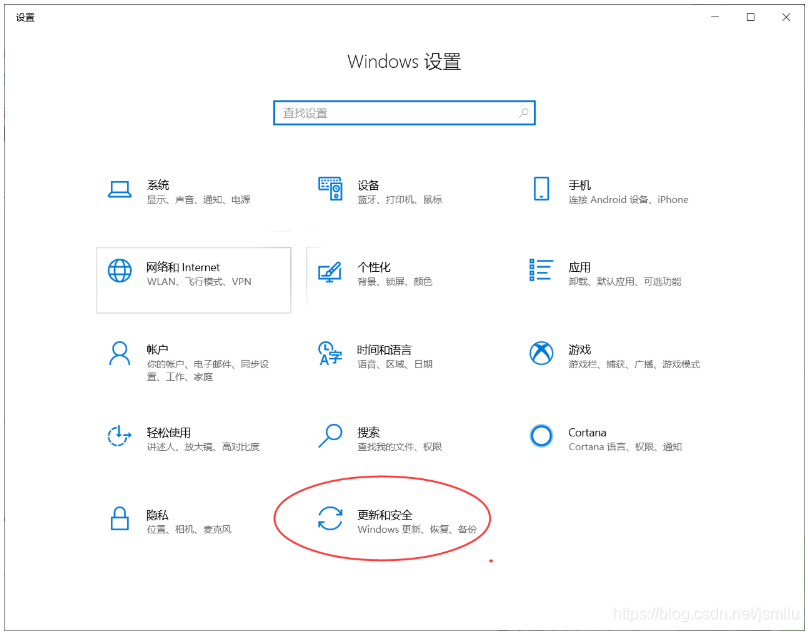Open the 个性化 paintbrush icon
Viewport: 808px width, 632px height.
click(330, 272)
